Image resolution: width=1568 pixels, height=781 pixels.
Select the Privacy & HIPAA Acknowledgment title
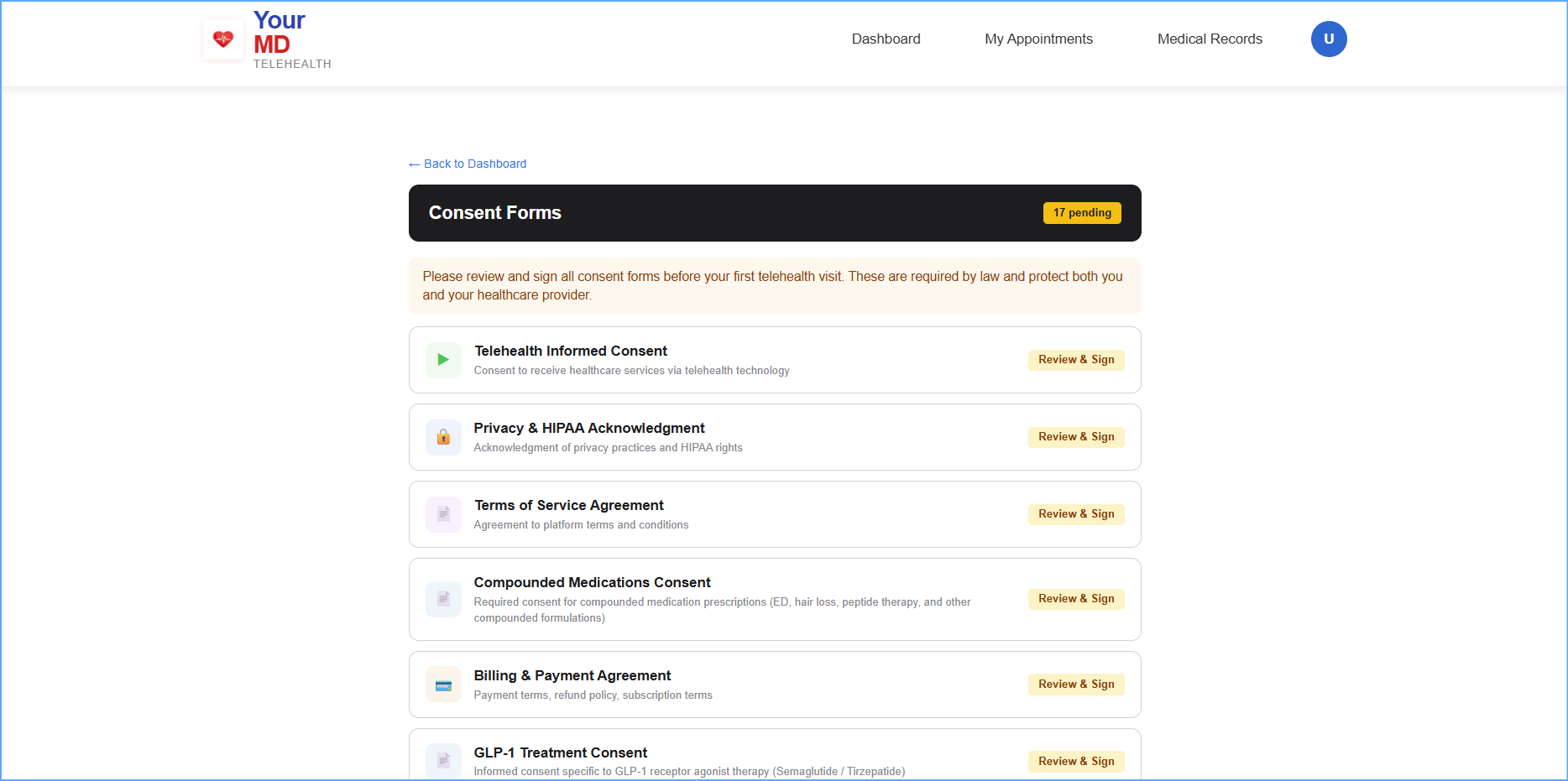tap(589, 428)
